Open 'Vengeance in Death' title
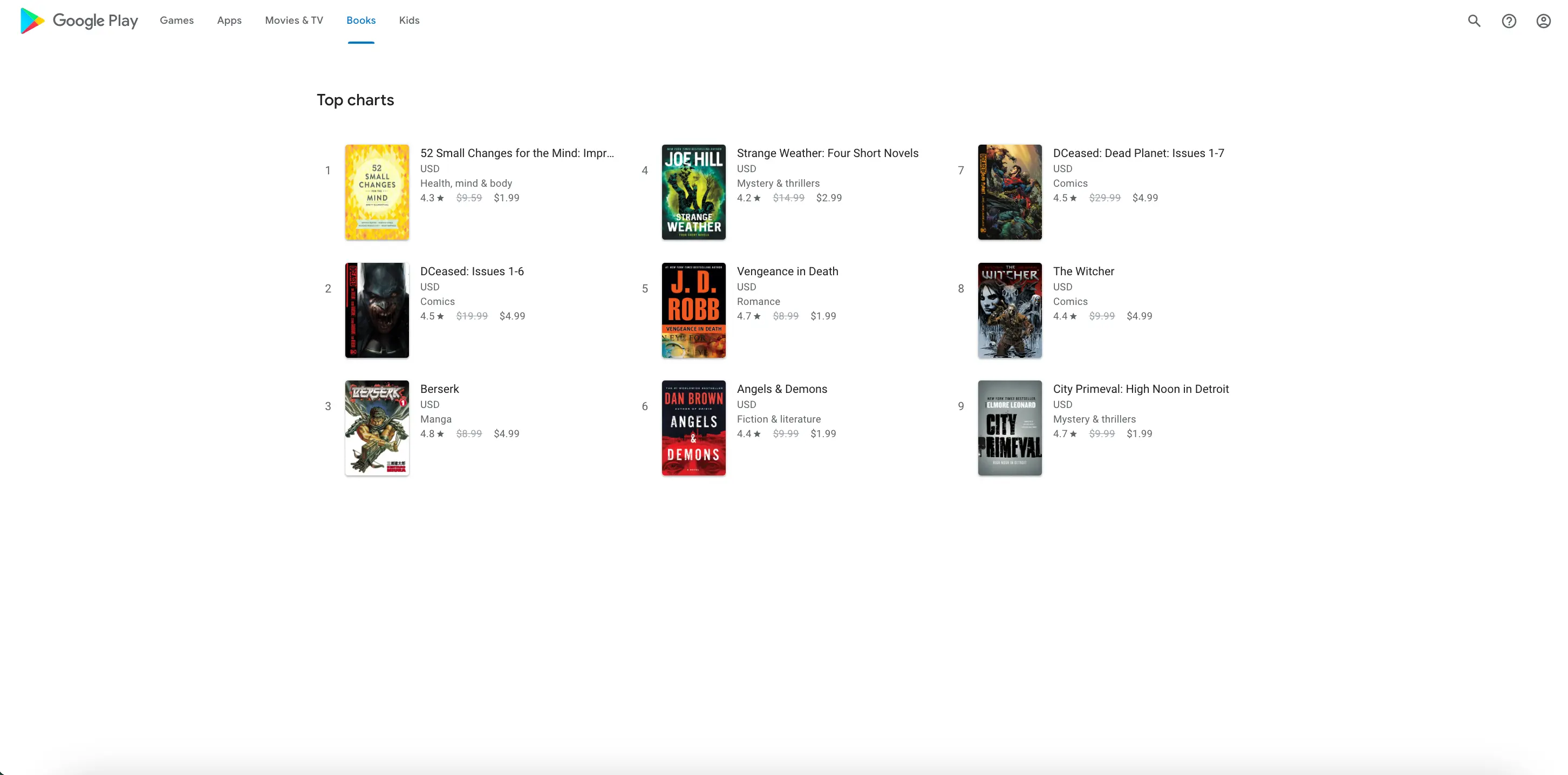 pyautogui.click(x=787, y=271)
